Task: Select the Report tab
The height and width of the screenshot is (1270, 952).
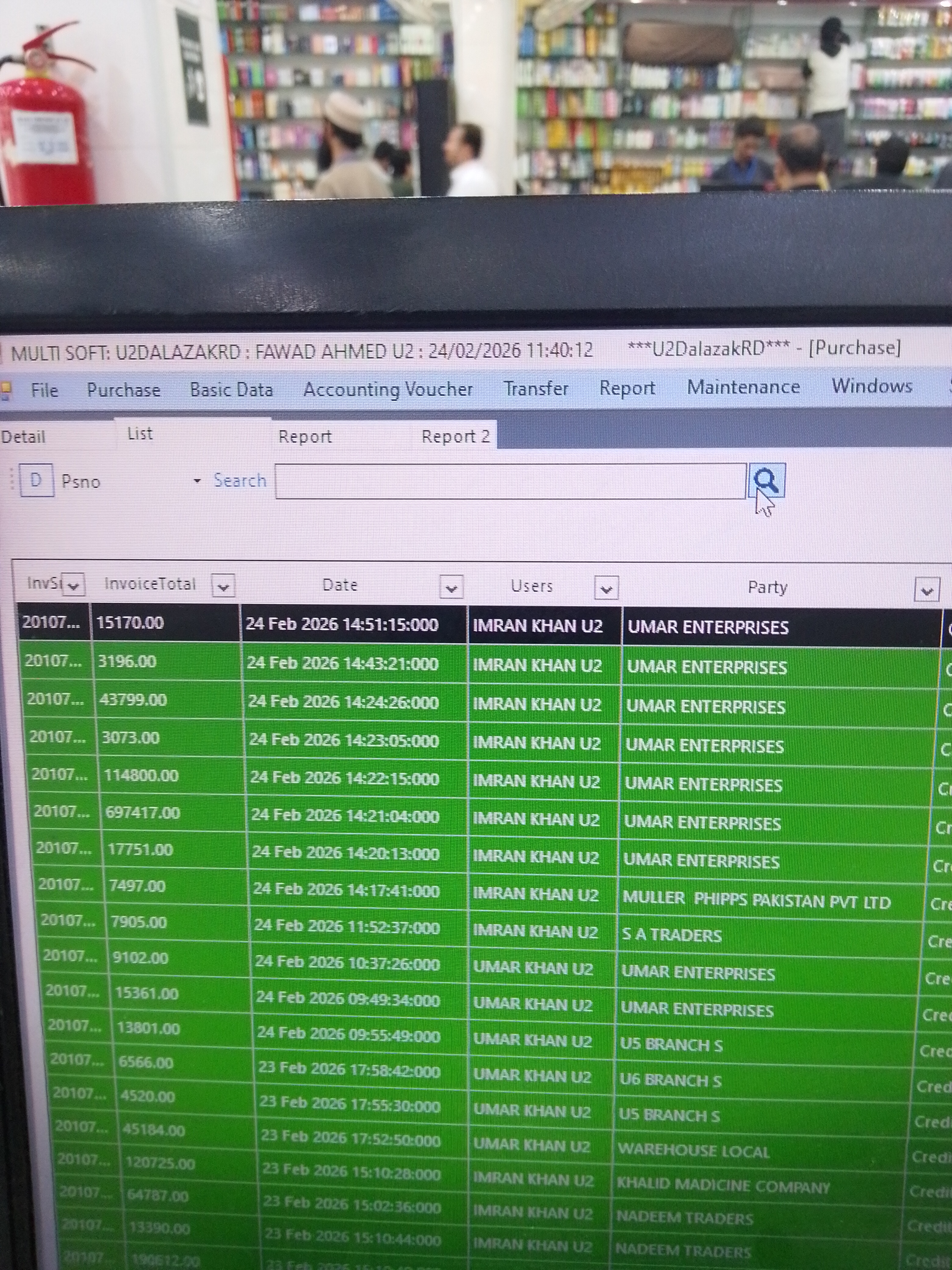Action: click(x=305, y=437)
